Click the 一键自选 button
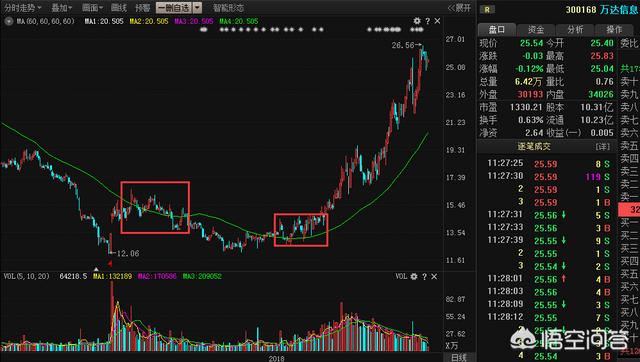 coord(173,8)
